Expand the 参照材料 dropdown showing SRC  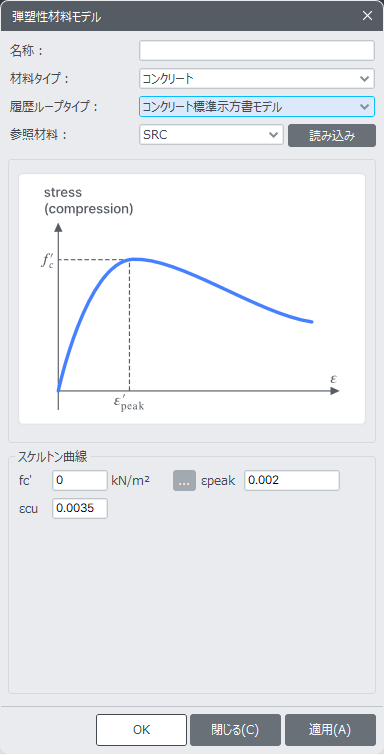tap(211, 135)
